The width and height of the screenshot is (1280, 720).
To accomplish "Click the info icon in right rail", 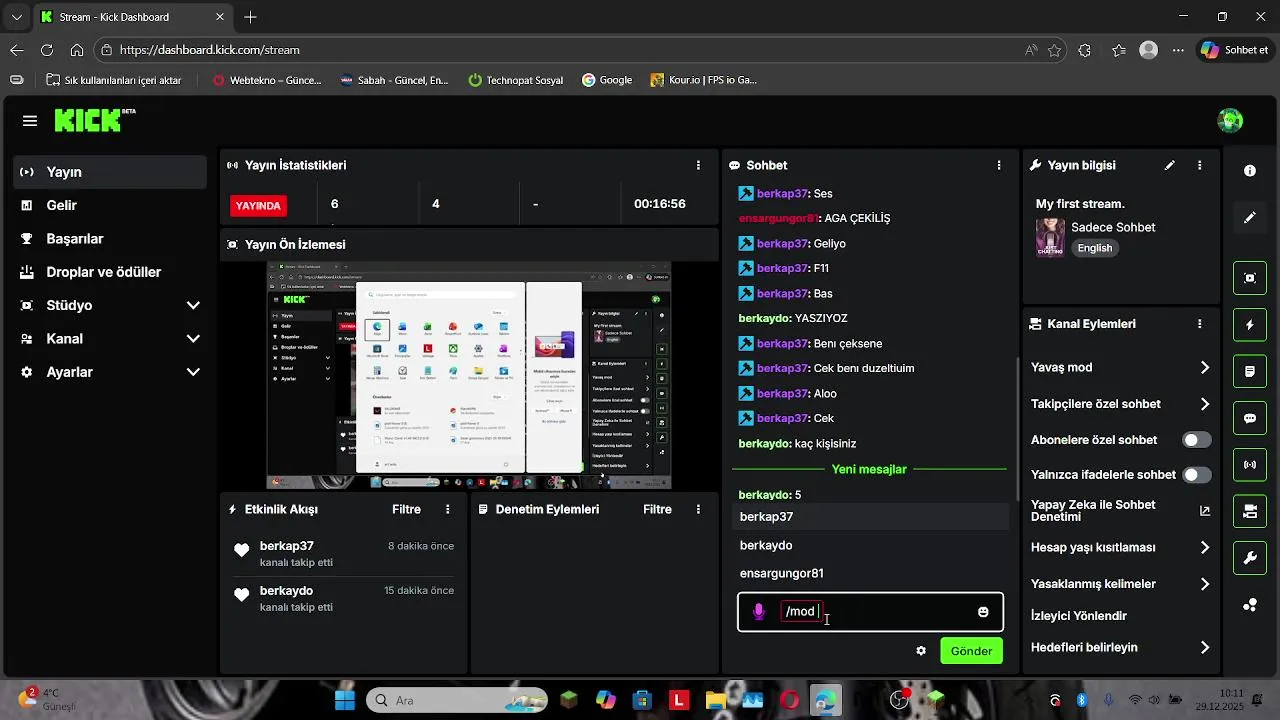I will coord(1250,171).
